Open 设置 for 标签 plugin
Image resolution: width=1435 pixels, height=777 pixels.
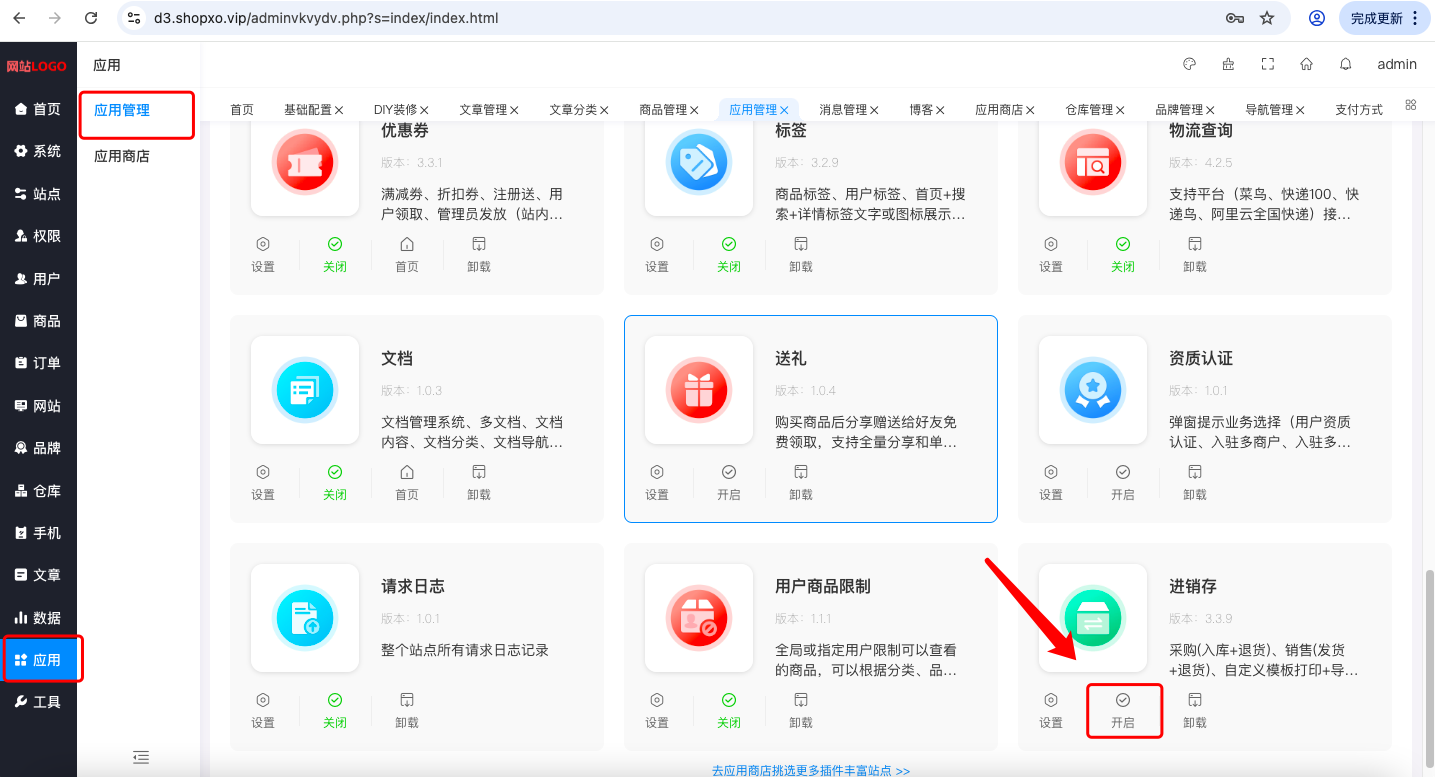[x=657, y=254]
